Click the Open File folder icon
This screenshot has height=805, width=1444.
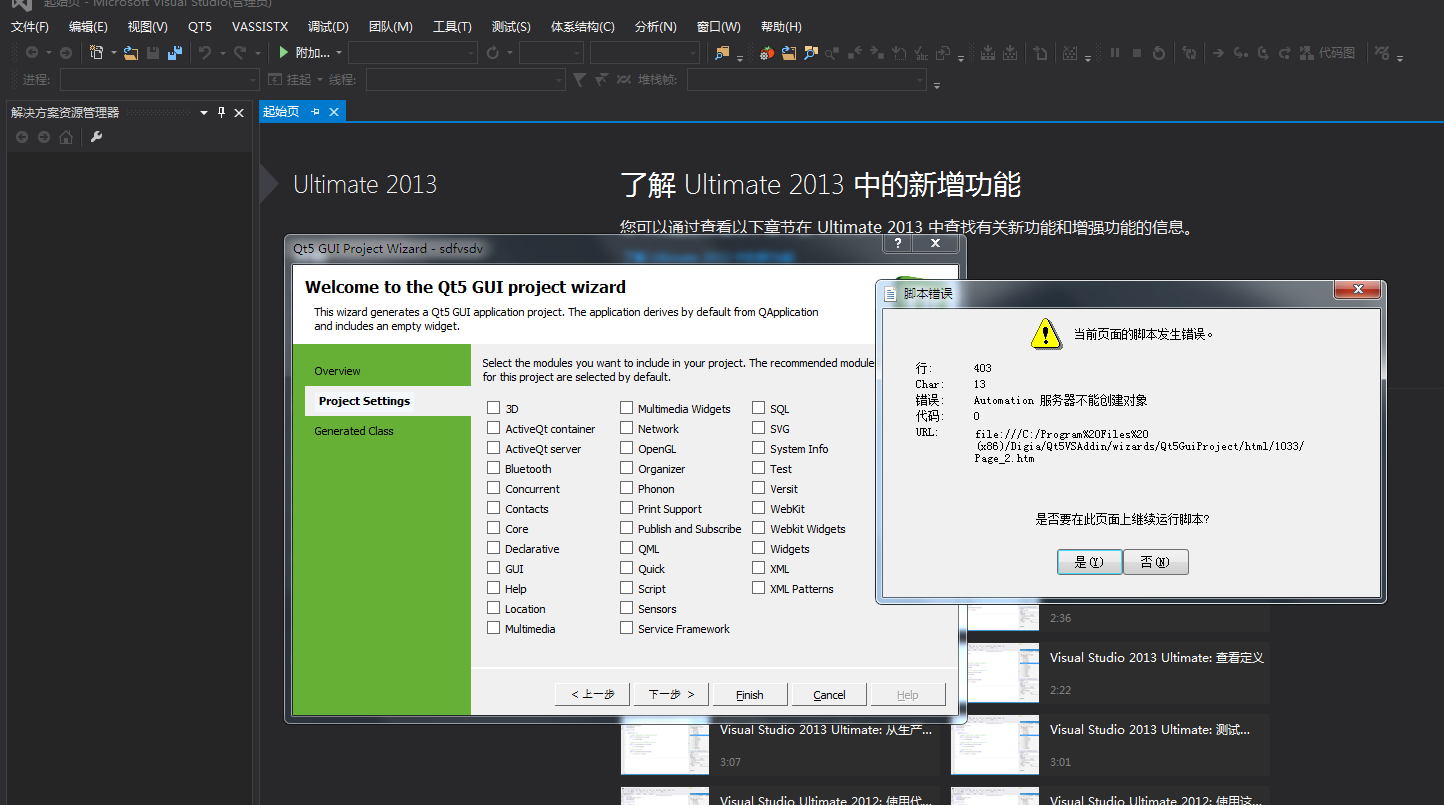(x=131, y=52)
